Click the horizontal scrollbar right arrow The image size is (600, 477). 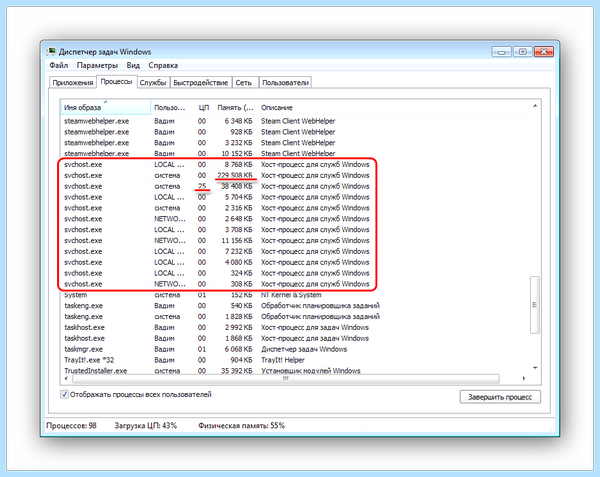tap(523, 379)
